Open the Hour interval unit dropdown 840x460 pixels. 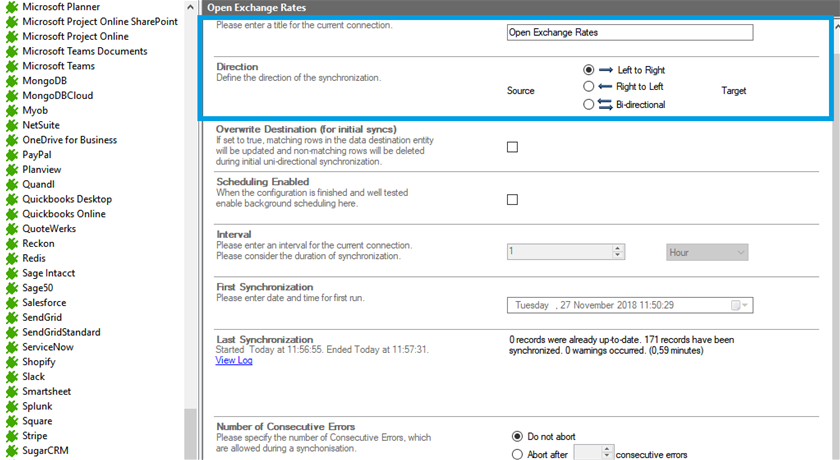(x=707, y=252)
